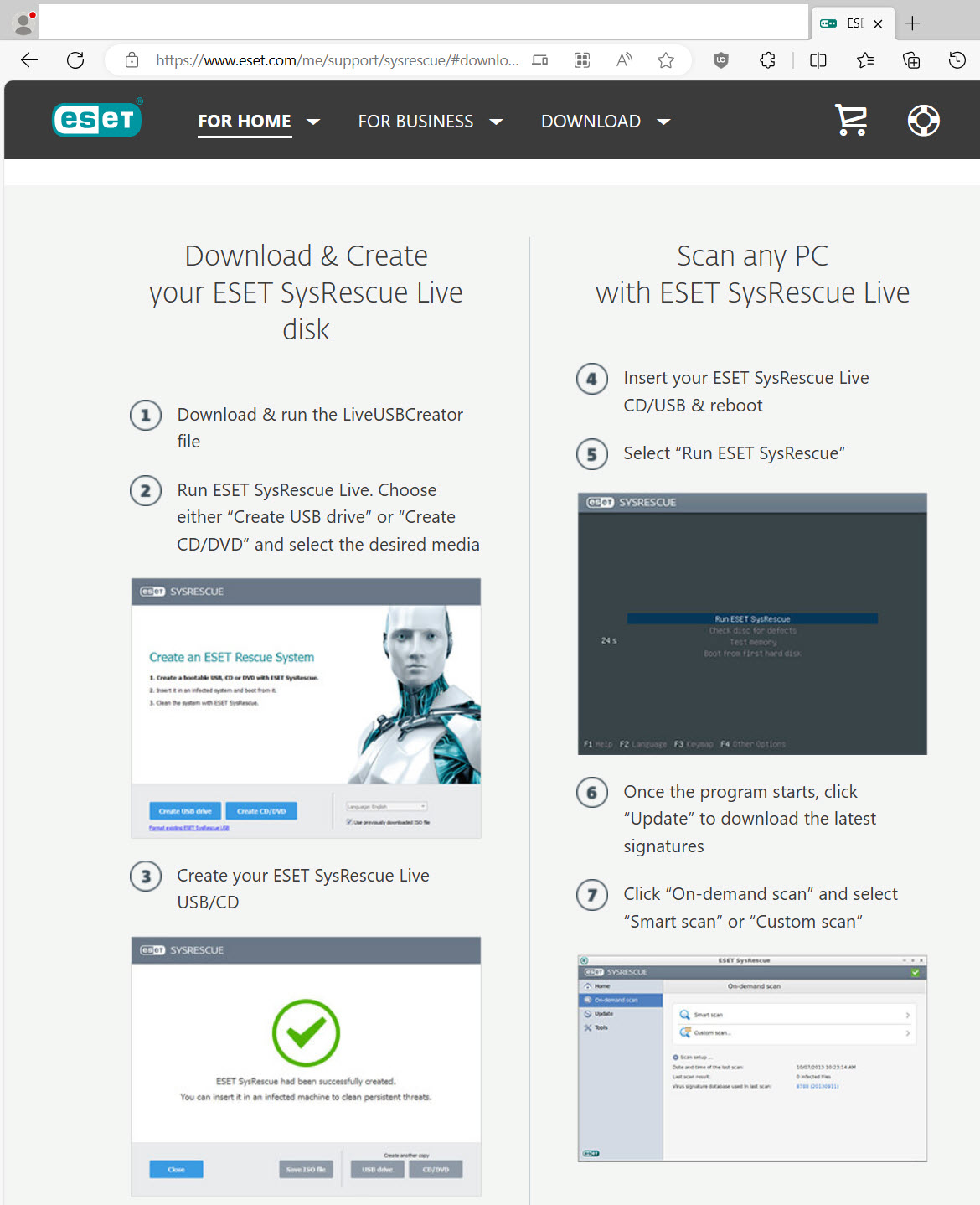Click the On-demand scan screenshot
The image size is (980, 1205).
pos(752,1058)
